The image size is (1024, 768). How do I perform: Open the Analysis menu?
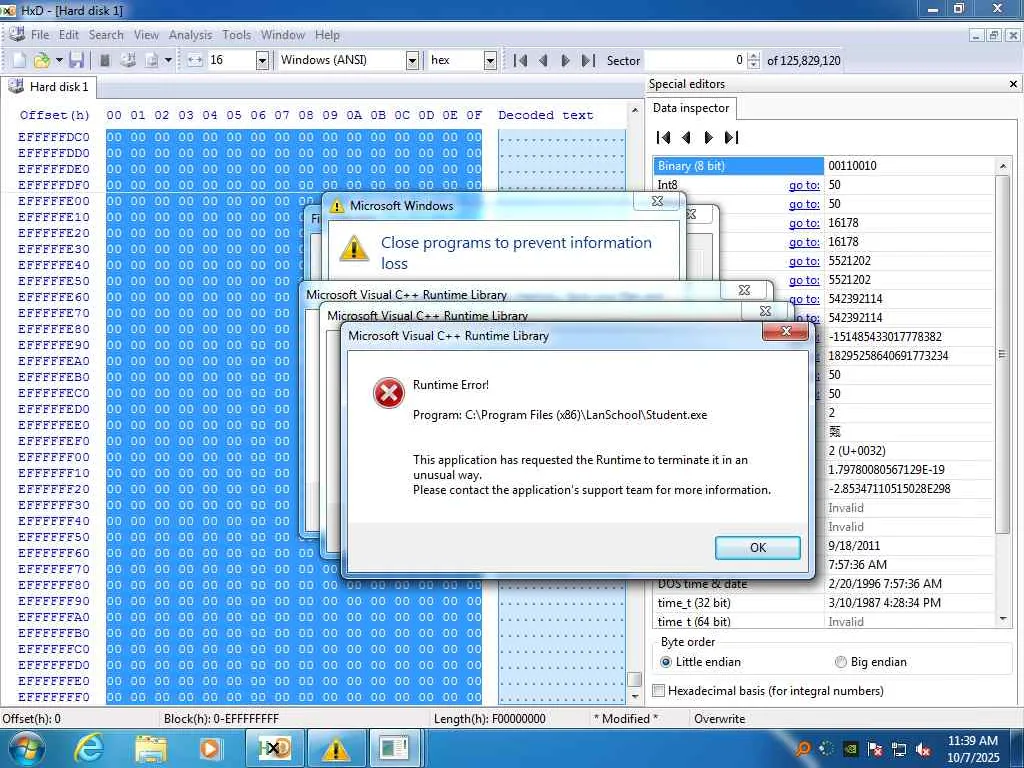(x=190, y=35)
